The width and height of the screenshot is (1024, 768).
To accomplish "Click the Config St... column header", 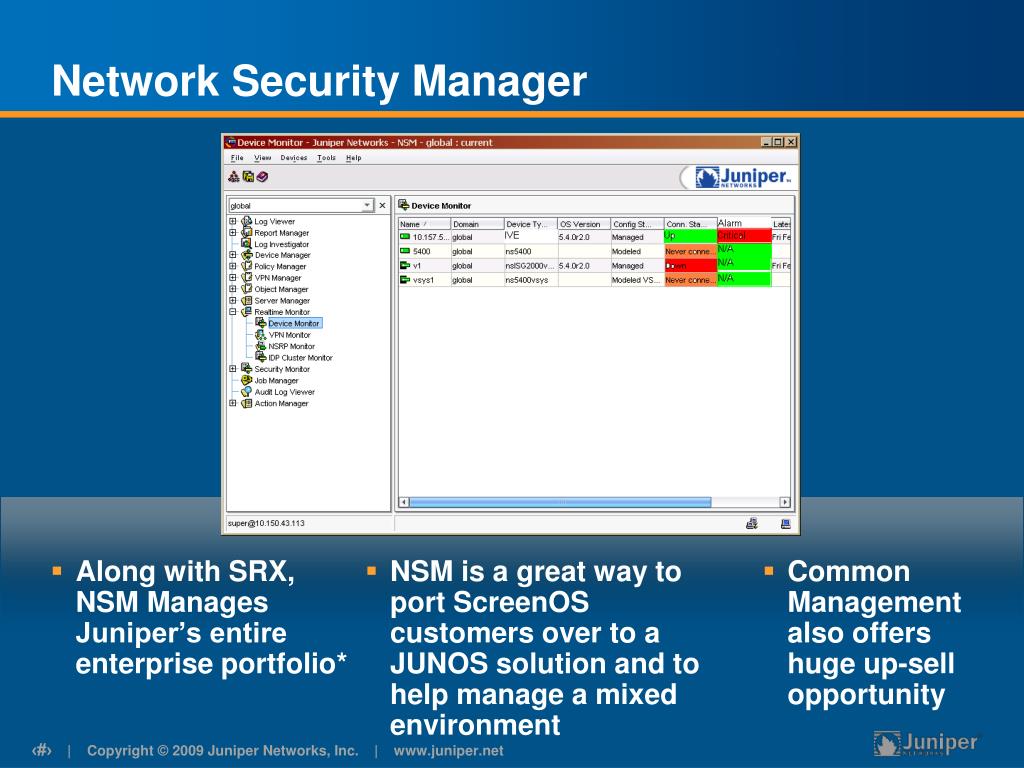I will [x=637, y=224].
